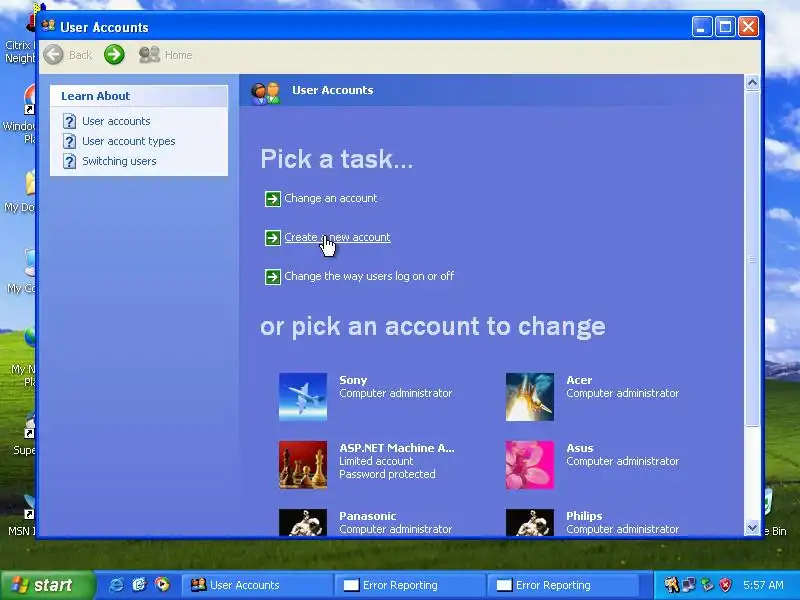
Task: Open the Start menu
Action: [47, 585]
